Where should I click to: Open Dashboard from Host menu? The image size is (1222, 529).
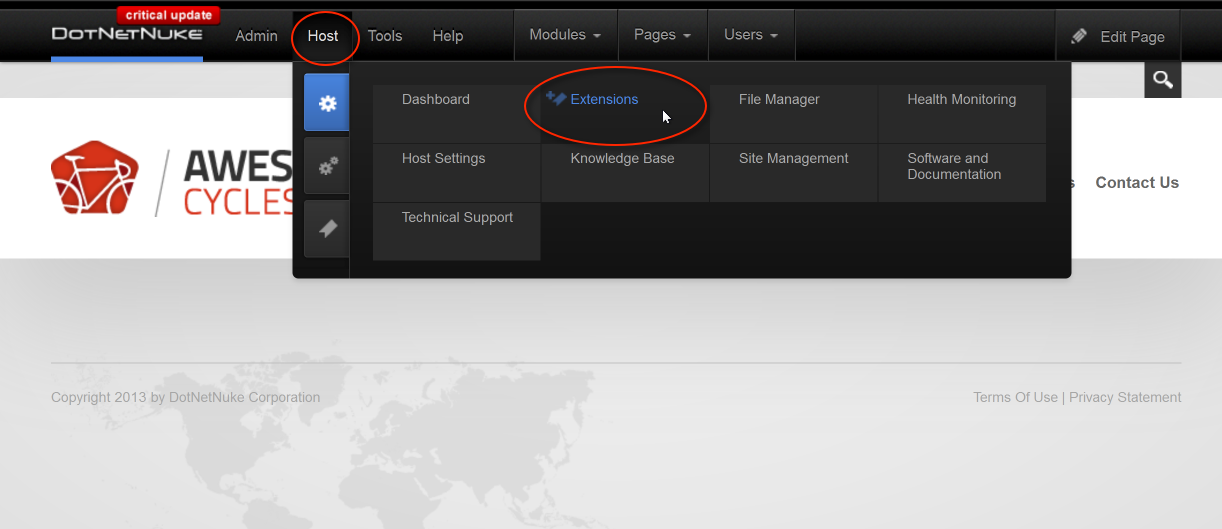click(x=457, y=114)
